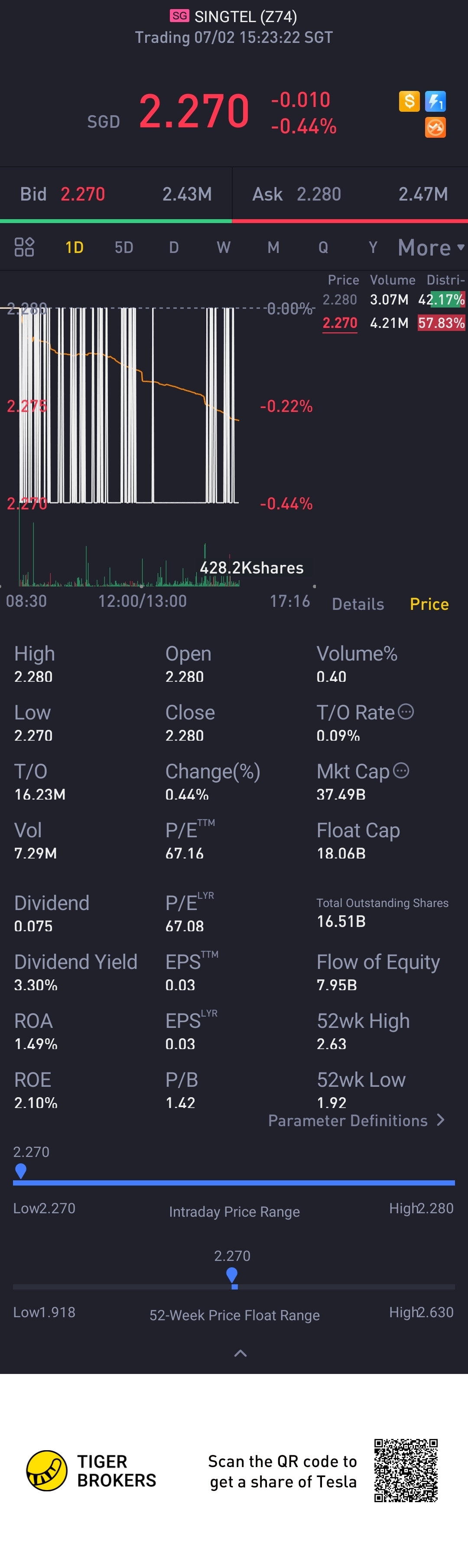The height and width of the screenshot is (1568, 468).
Task: Tap the yellow dollar sign icon
Action: (409, 101)
